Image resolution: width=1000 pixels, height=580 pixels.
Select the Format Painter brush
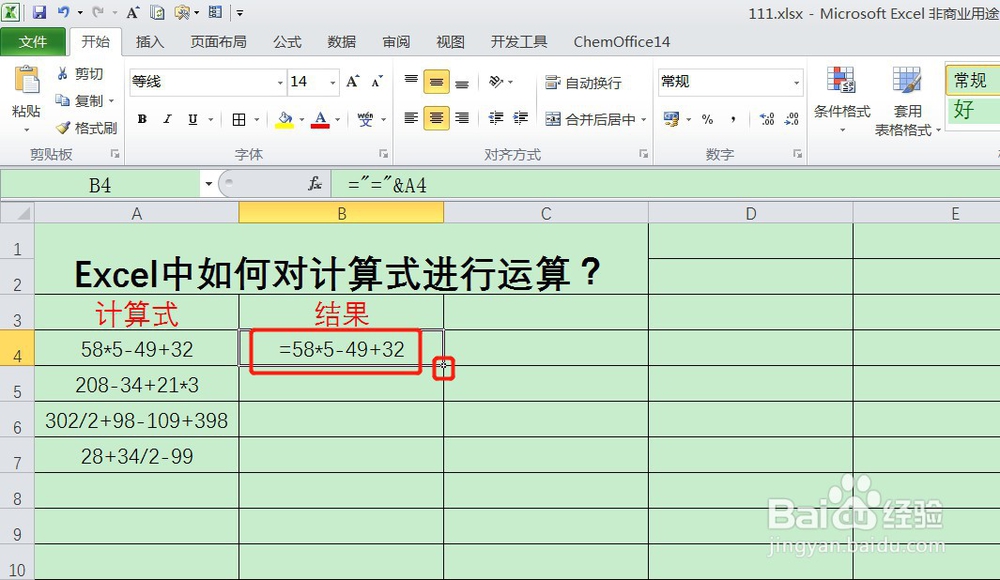coord(62,128)
